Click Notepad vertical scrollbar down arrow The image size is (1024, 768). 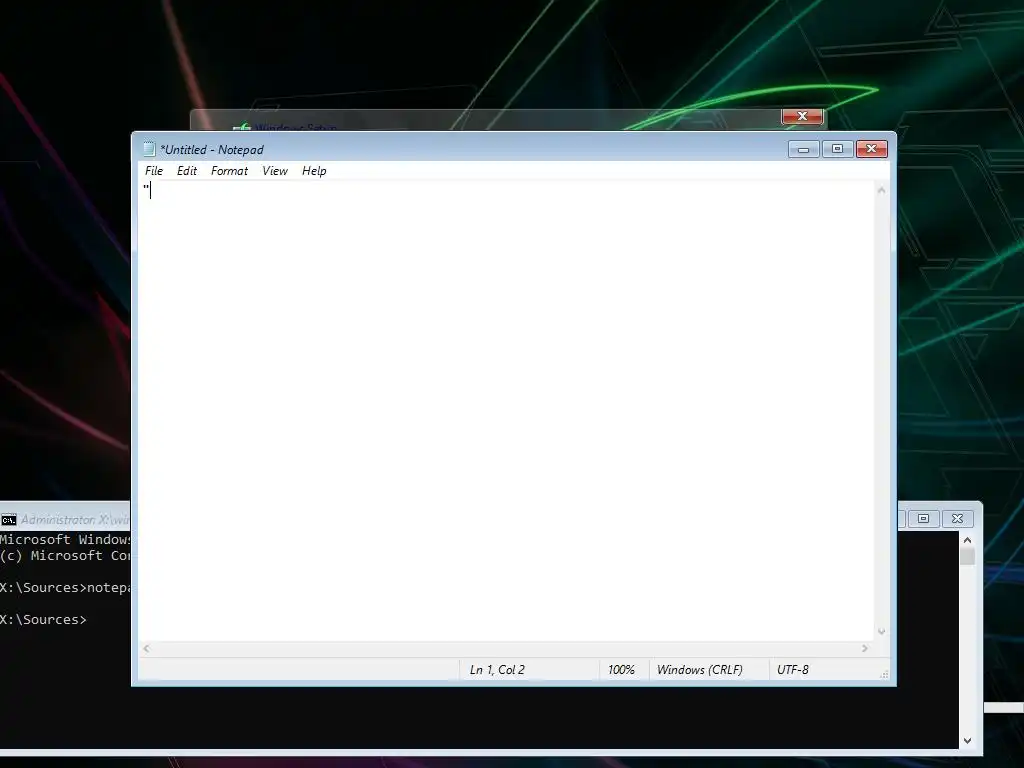(x=882, y=632)
